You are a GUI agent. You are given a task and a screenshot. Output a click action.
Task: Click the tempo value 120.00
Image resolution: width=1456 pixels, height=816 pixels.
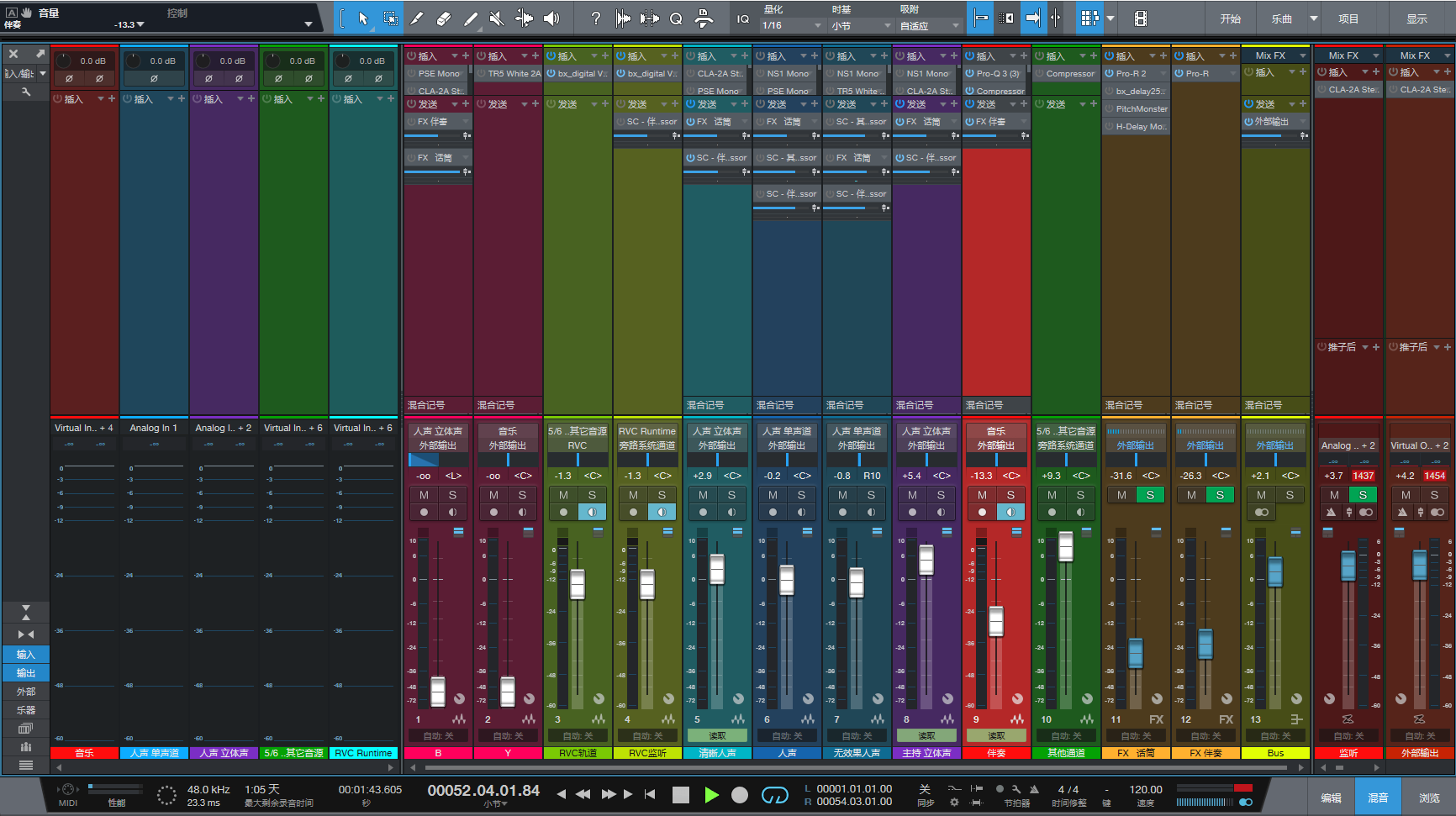click(1146, 789)
